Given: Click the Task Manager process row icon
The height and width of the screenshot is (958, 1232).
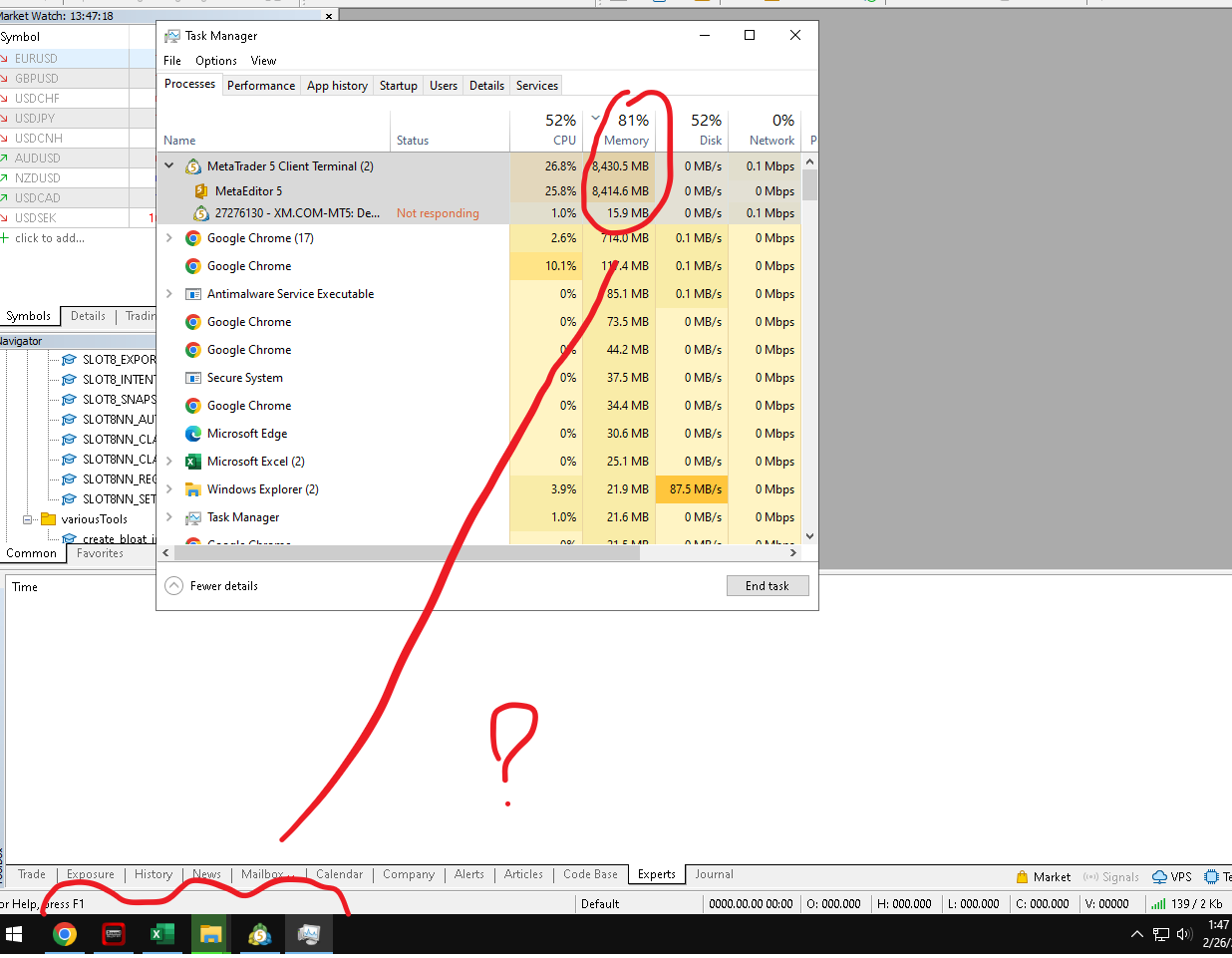Looking at the screenshot, I should point(193,517).
